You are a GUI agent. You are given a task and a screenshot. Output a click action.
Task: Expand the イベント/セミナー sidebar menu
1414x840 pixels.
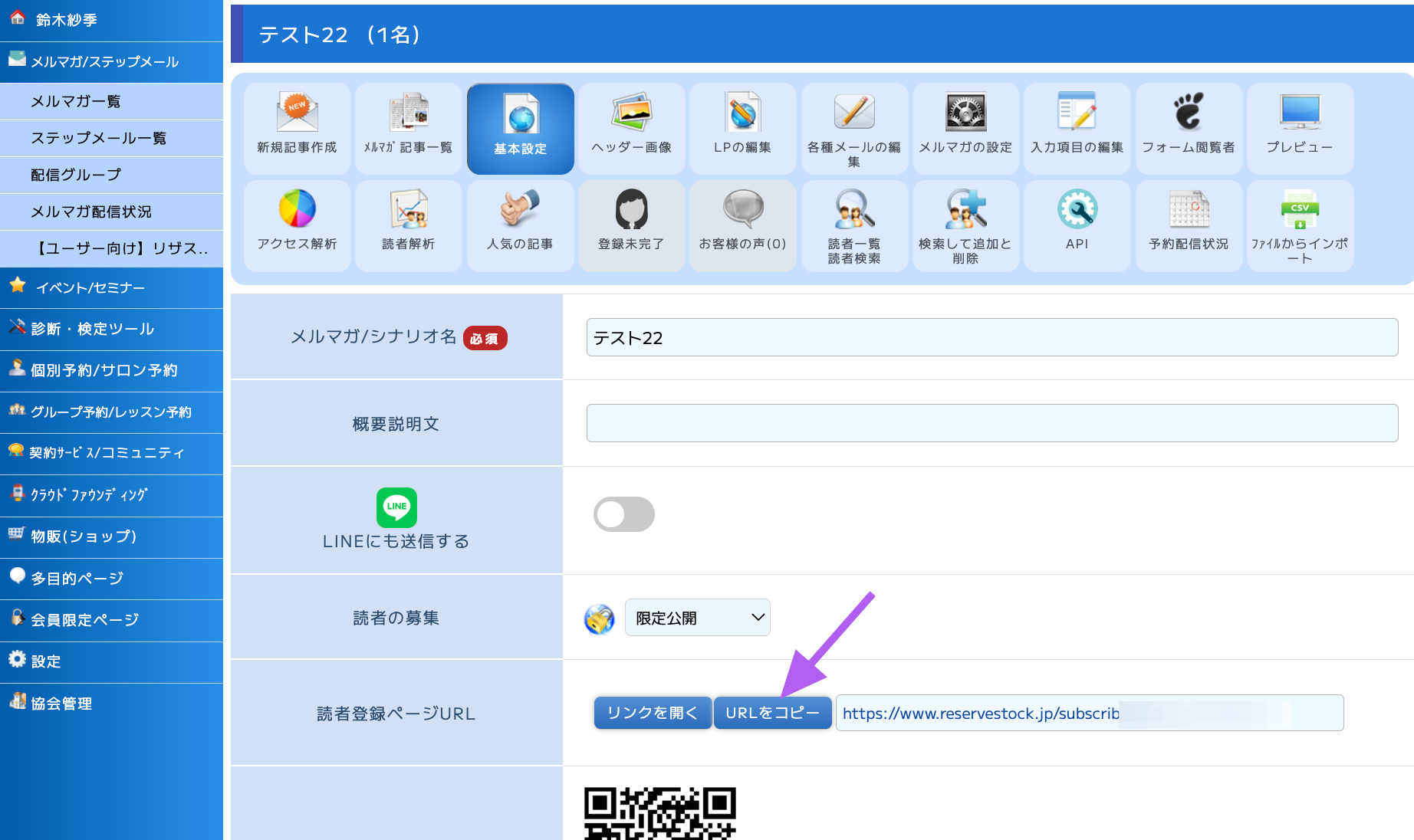111,287
